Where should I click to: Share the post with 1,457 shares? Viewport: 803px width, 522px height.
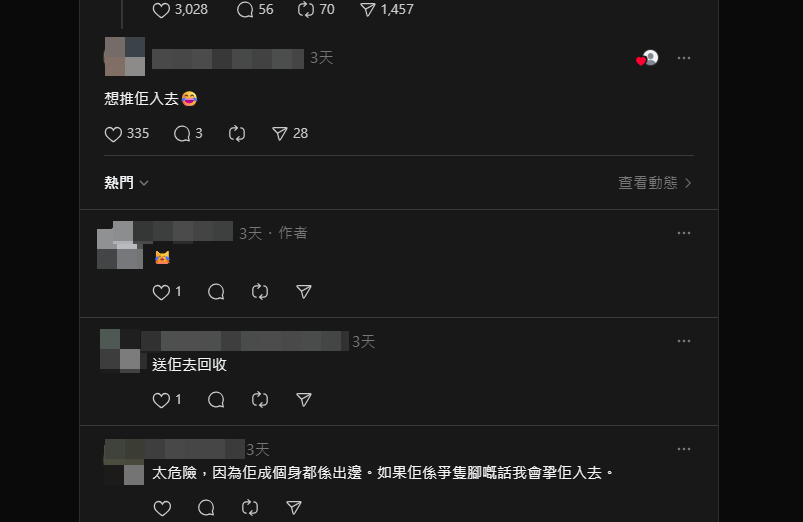[387, 10]
